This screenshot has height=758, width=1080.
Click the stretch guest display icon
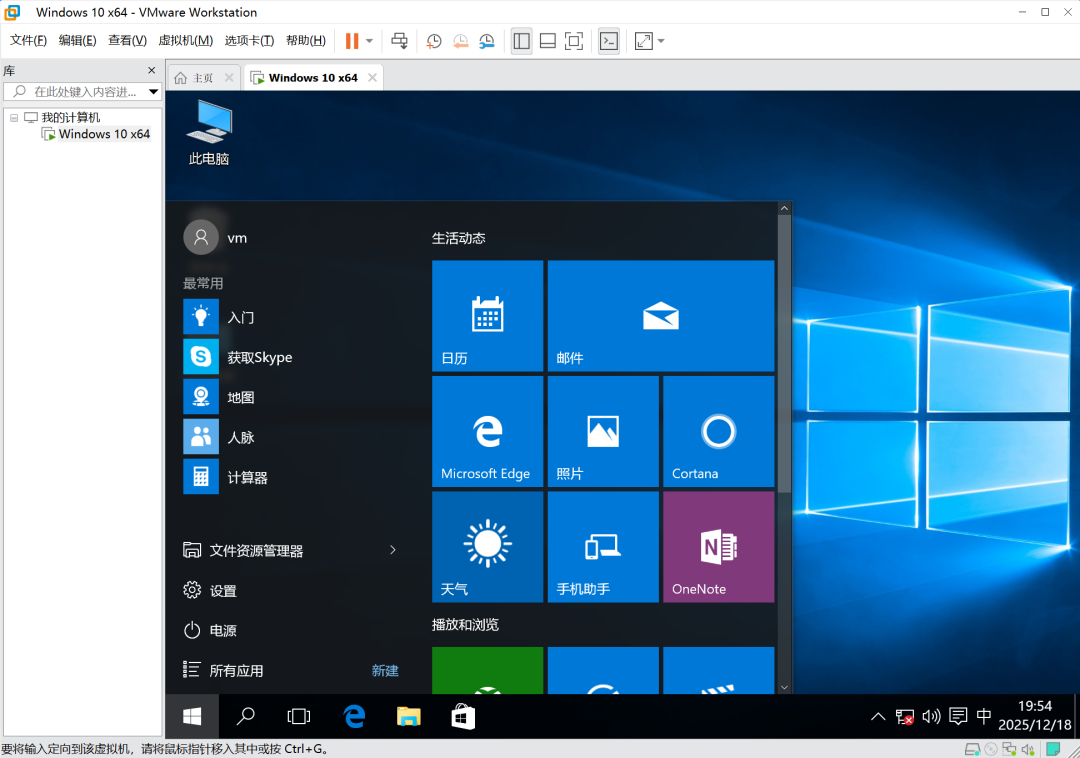[644, 41]
